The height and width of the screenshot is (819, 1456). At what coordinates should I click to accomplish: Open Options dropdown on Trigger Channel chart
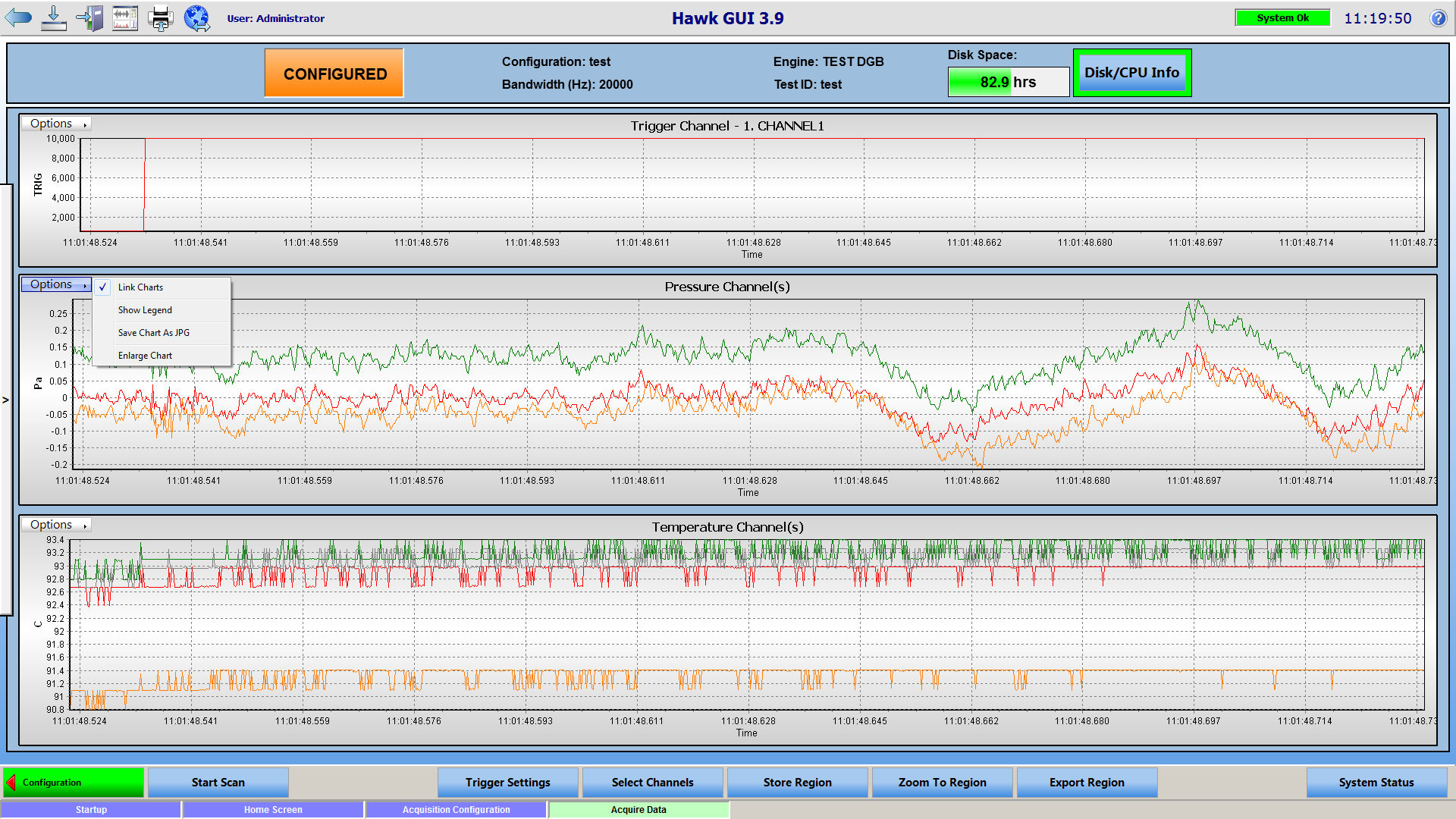click(x=57, y=124)
